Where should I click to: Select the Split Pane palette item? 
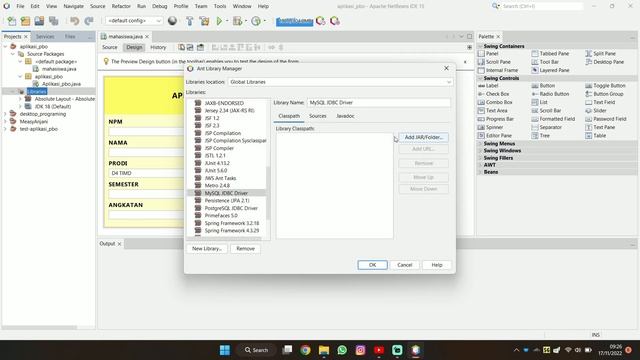(600, 53)
